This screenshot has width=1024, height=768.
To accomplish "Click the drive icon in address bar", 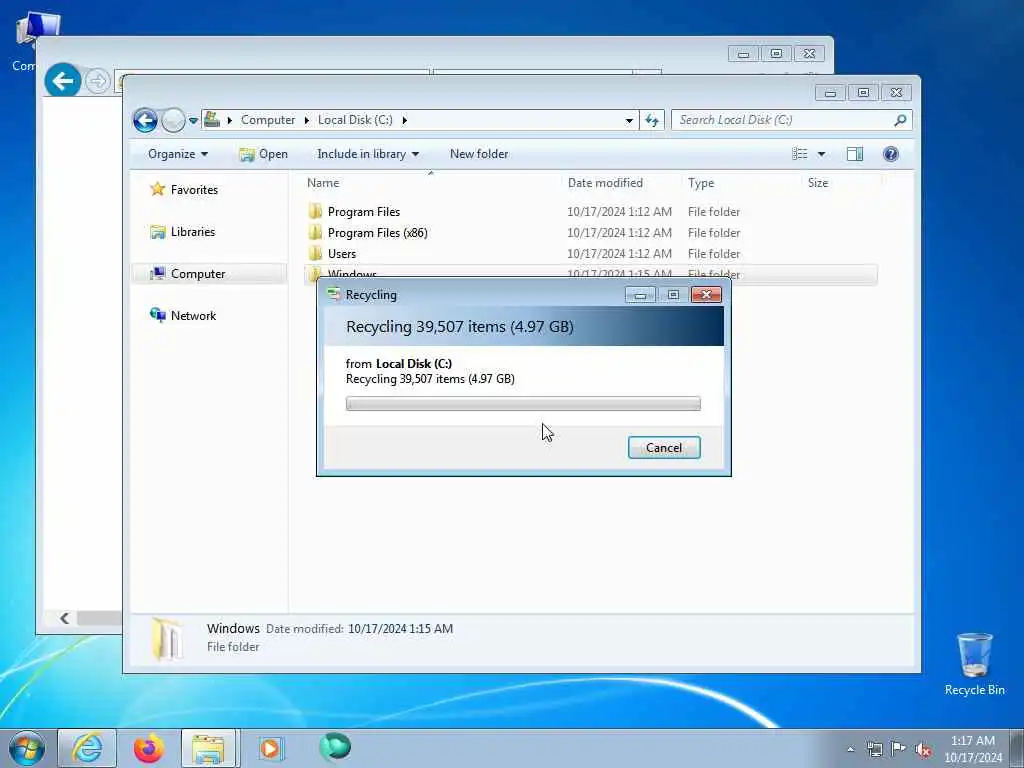I will click(212, 120).
